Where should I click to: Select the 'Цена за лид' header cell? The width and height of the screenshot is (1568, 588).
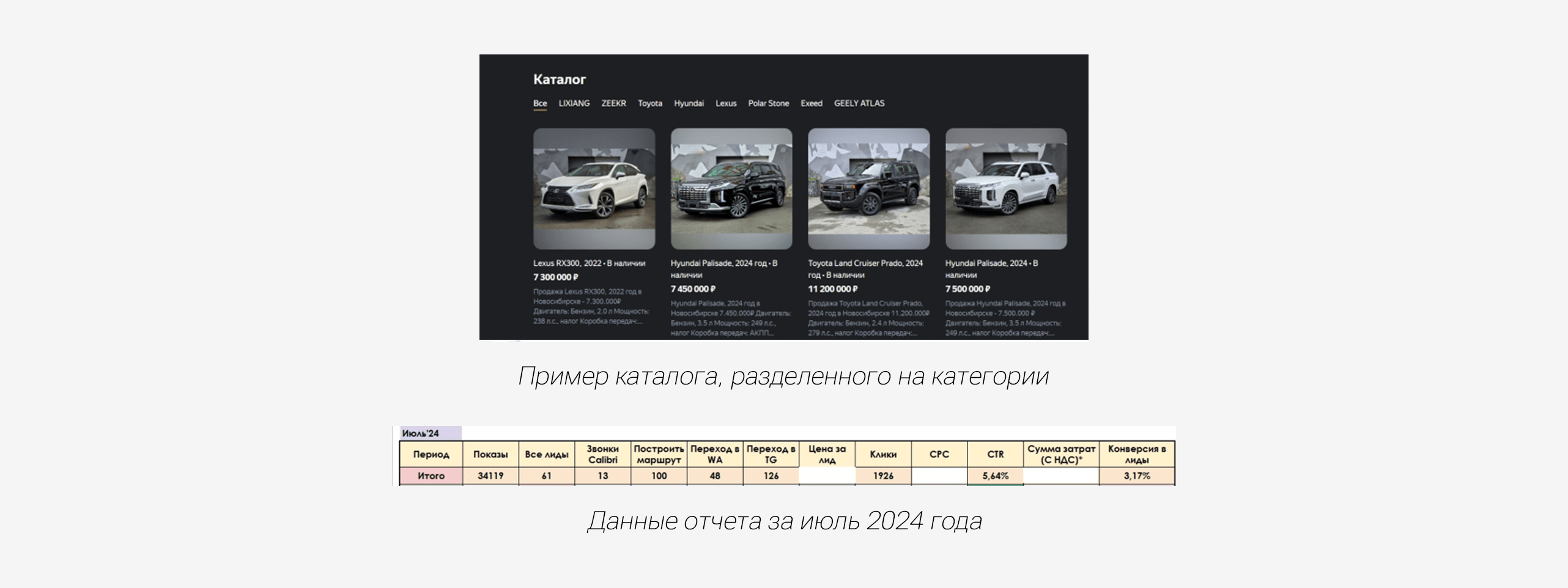(827, 454)
